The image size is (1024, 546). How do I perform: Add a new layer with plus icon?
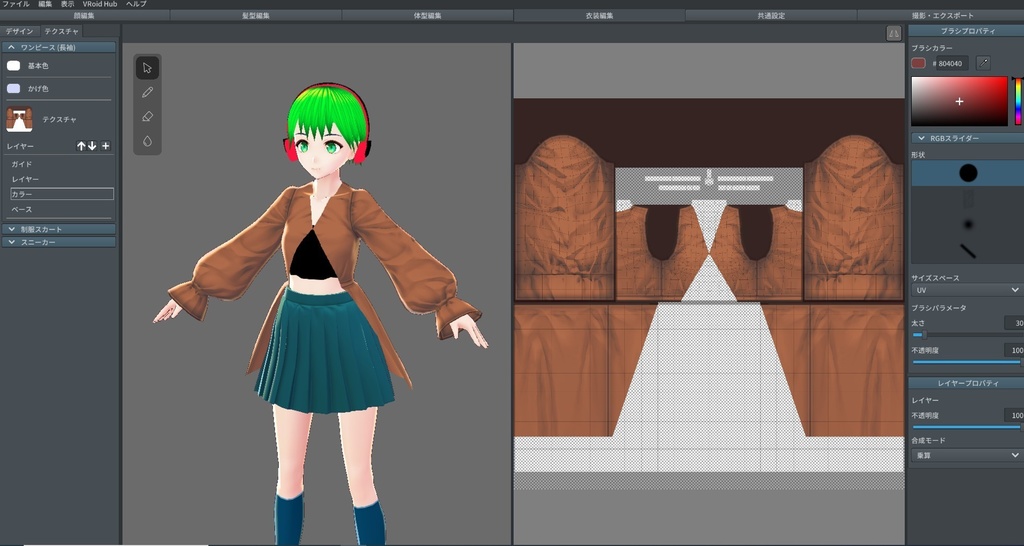(106, 146)
